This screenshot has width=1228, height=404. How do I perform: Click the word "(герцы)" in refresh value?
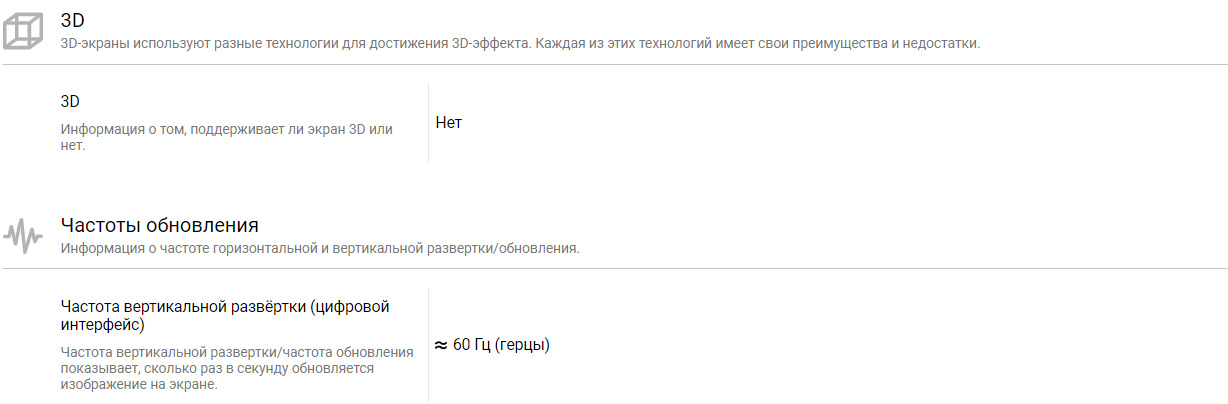(x=522, y=345)
